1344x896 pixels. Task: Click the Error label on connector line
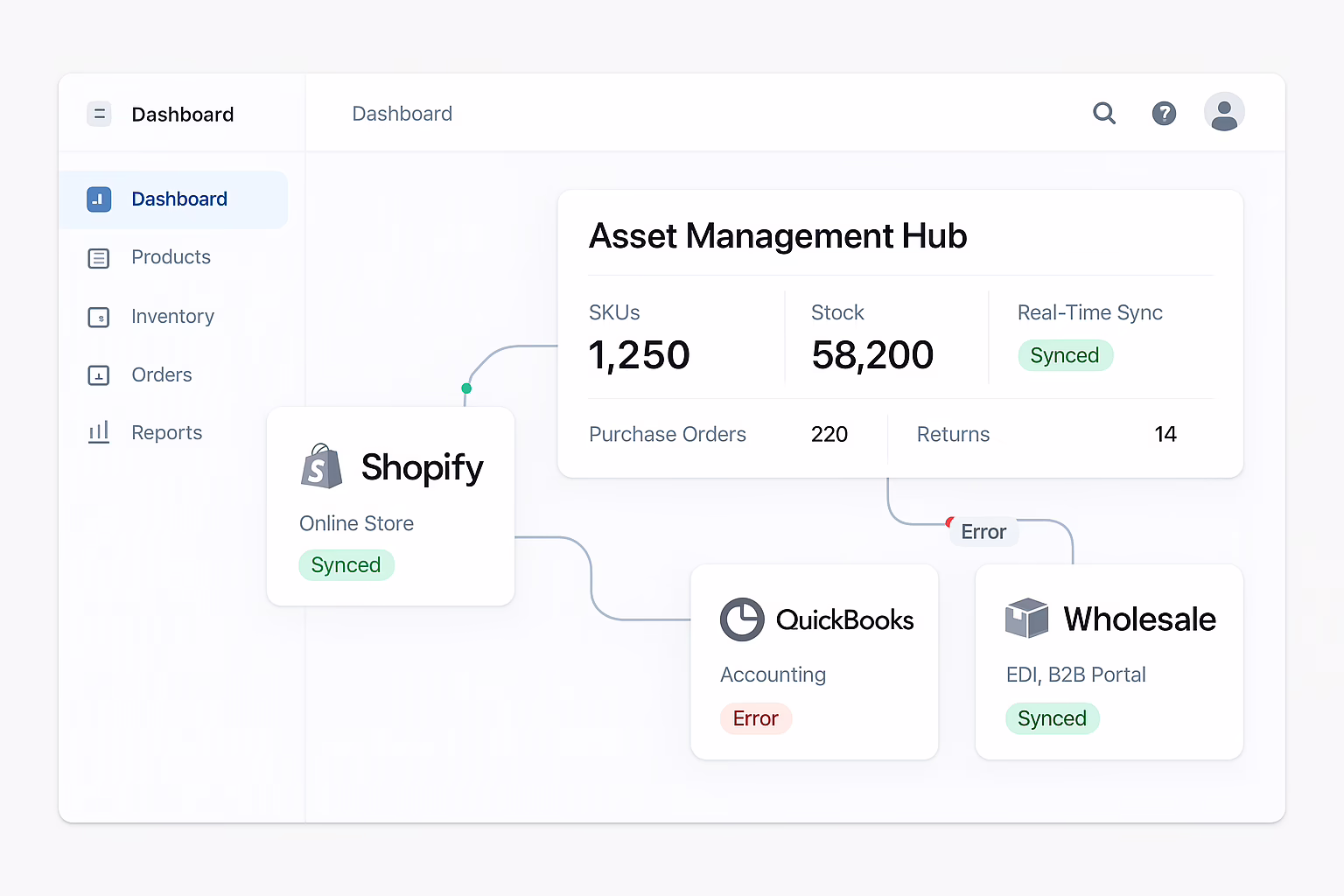click(x=983, y=532)
